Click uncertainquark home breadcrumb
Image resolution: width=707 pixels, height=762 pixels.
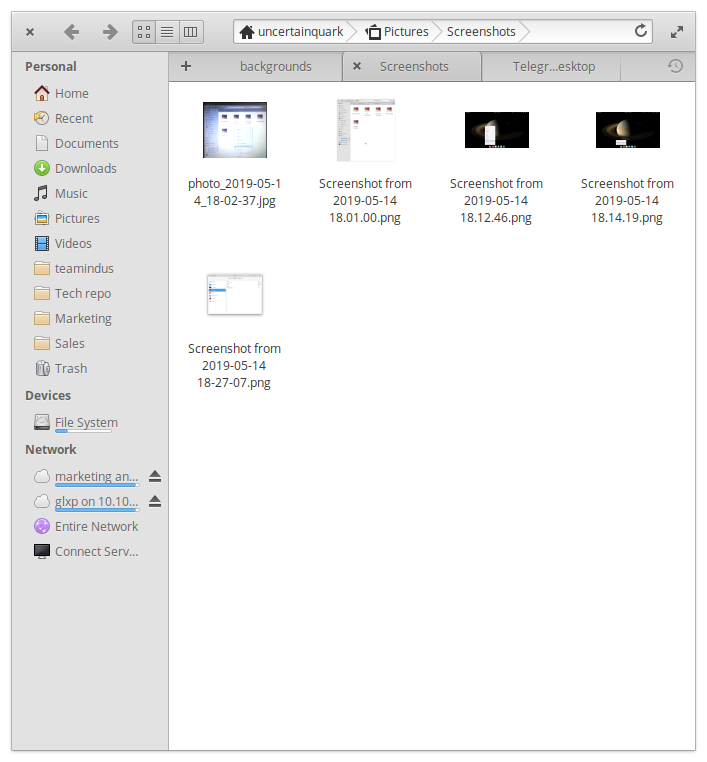(x=292, y=32)
